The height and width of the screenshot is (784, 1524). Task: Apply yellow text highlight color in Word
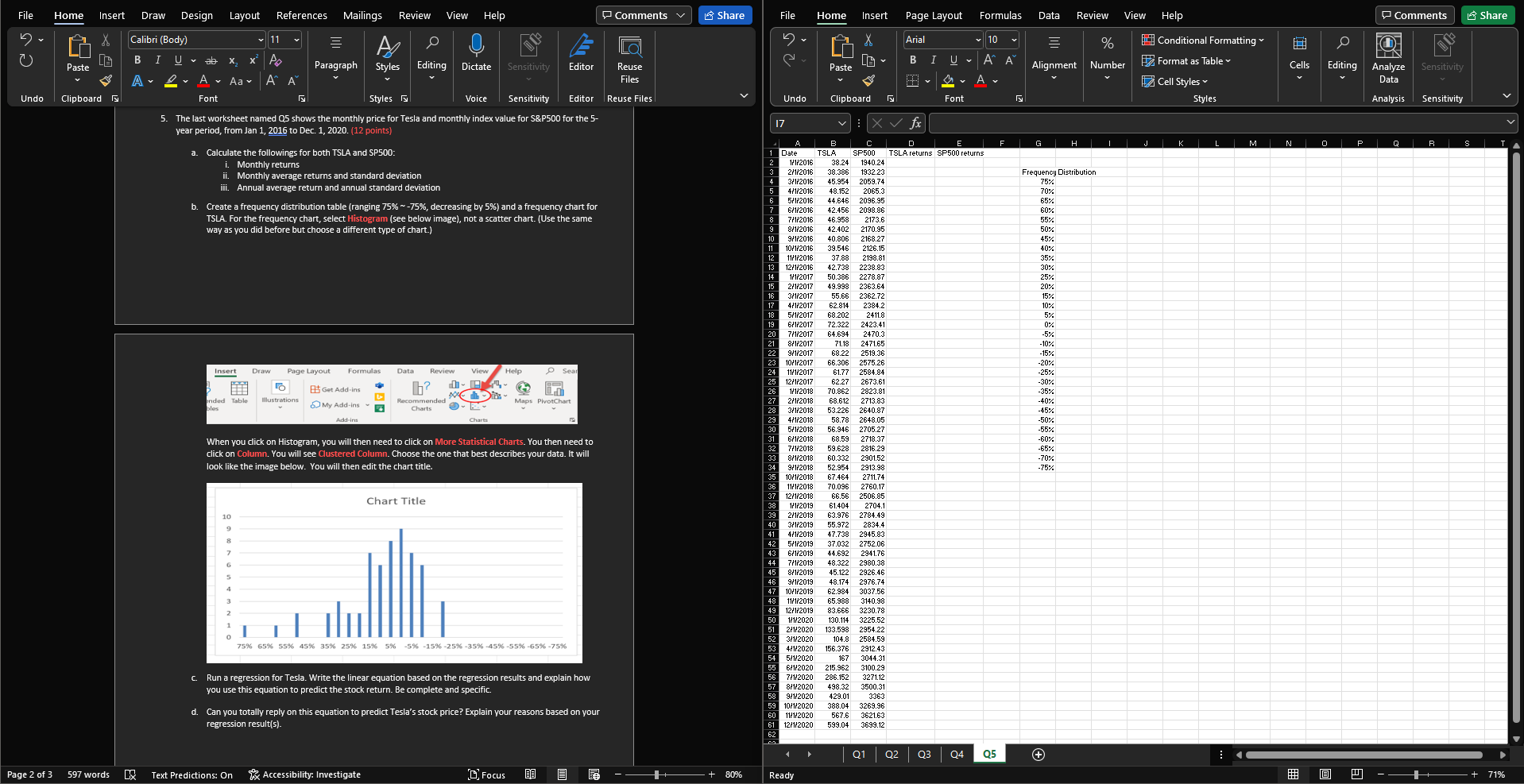171,81
